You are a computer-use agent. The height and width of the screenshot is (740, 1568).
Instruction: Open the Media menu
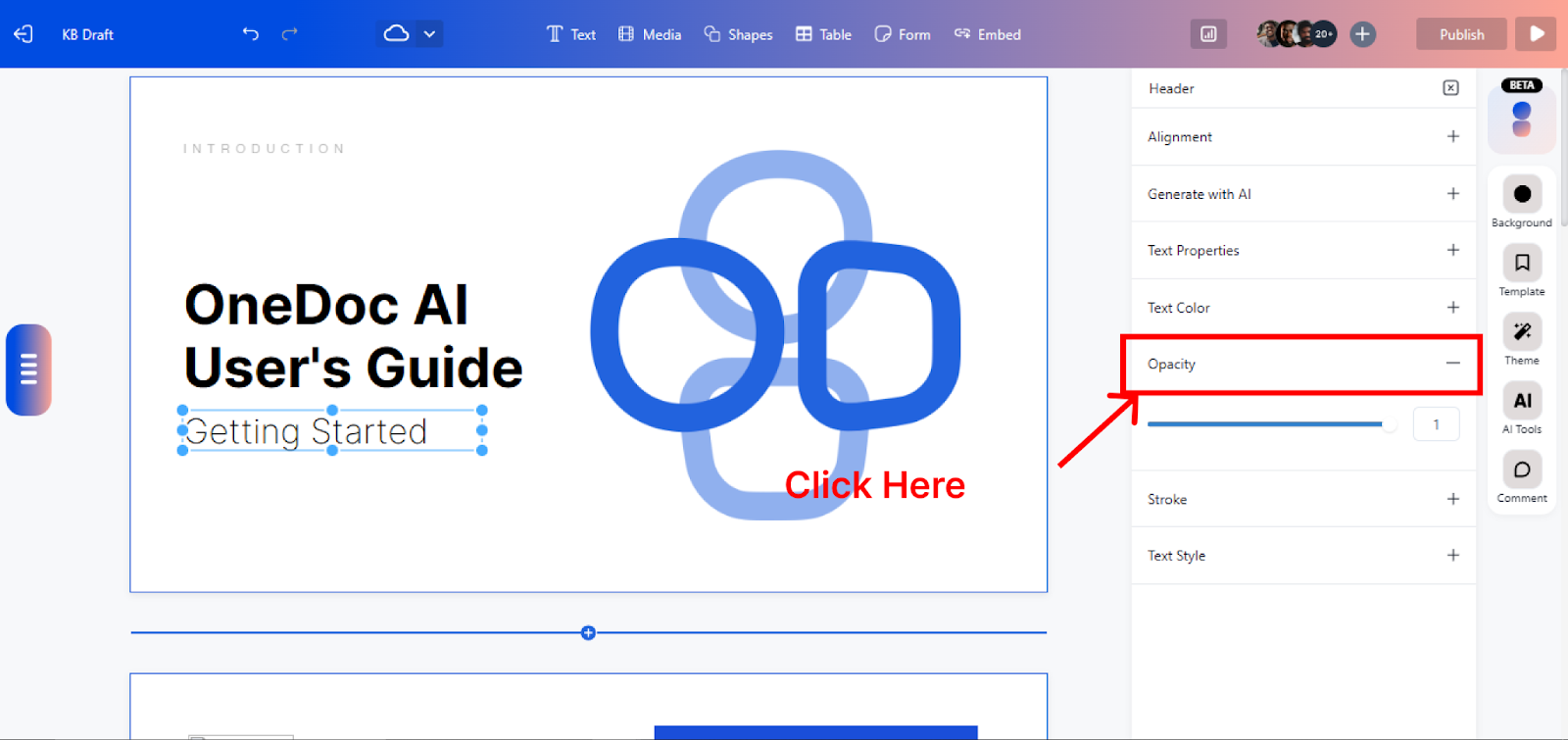[650, 34]
